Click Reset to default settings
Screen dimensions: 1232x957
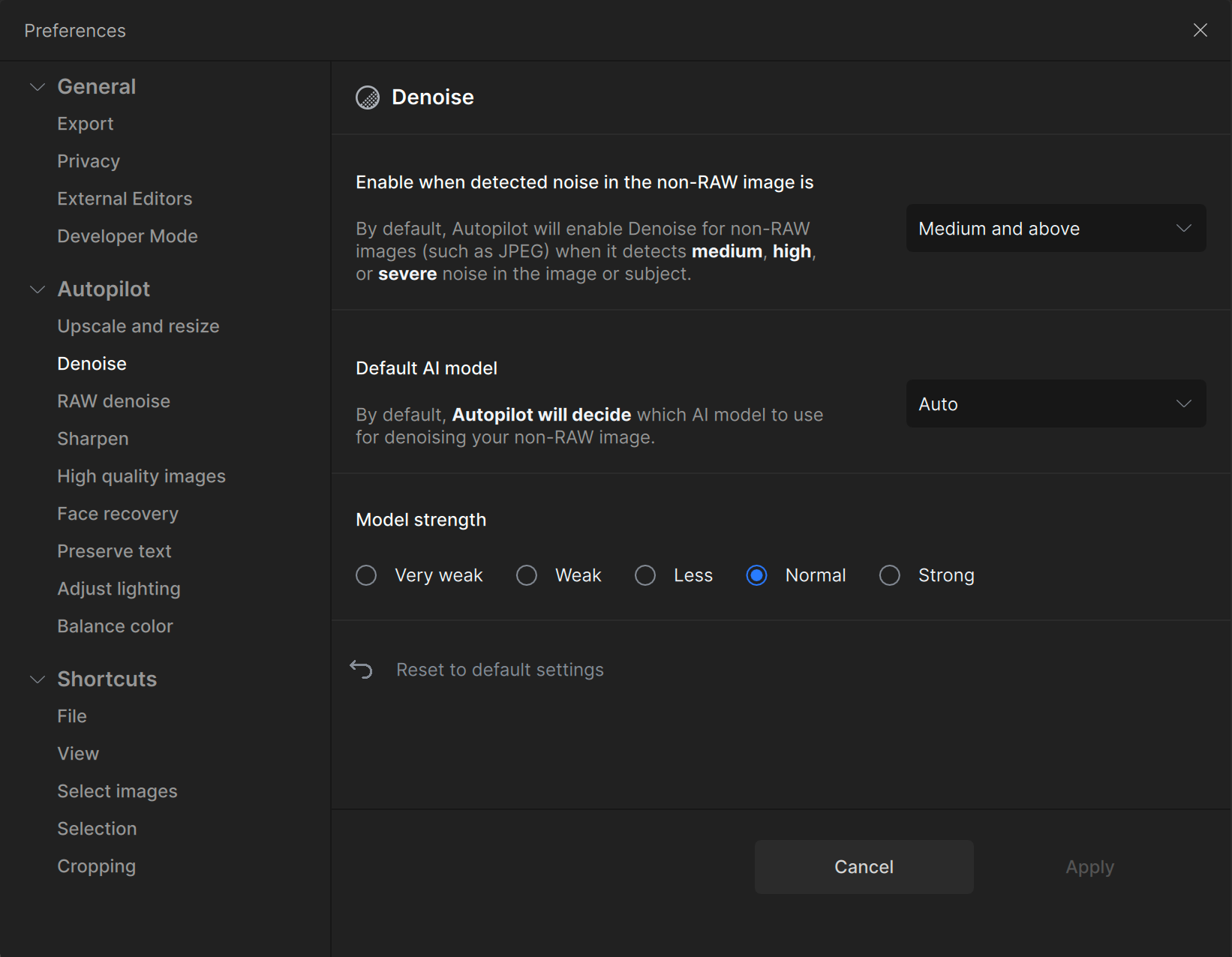pyautogui.click(x=500, y=670)
